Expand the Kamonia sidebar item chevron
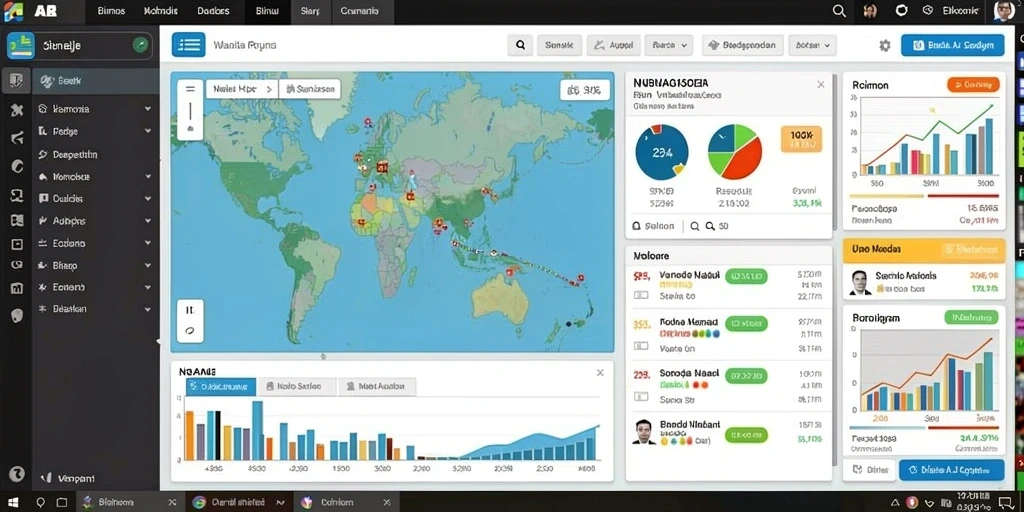This screenshot has width=1024, height=512. click(x=148, y=109)
